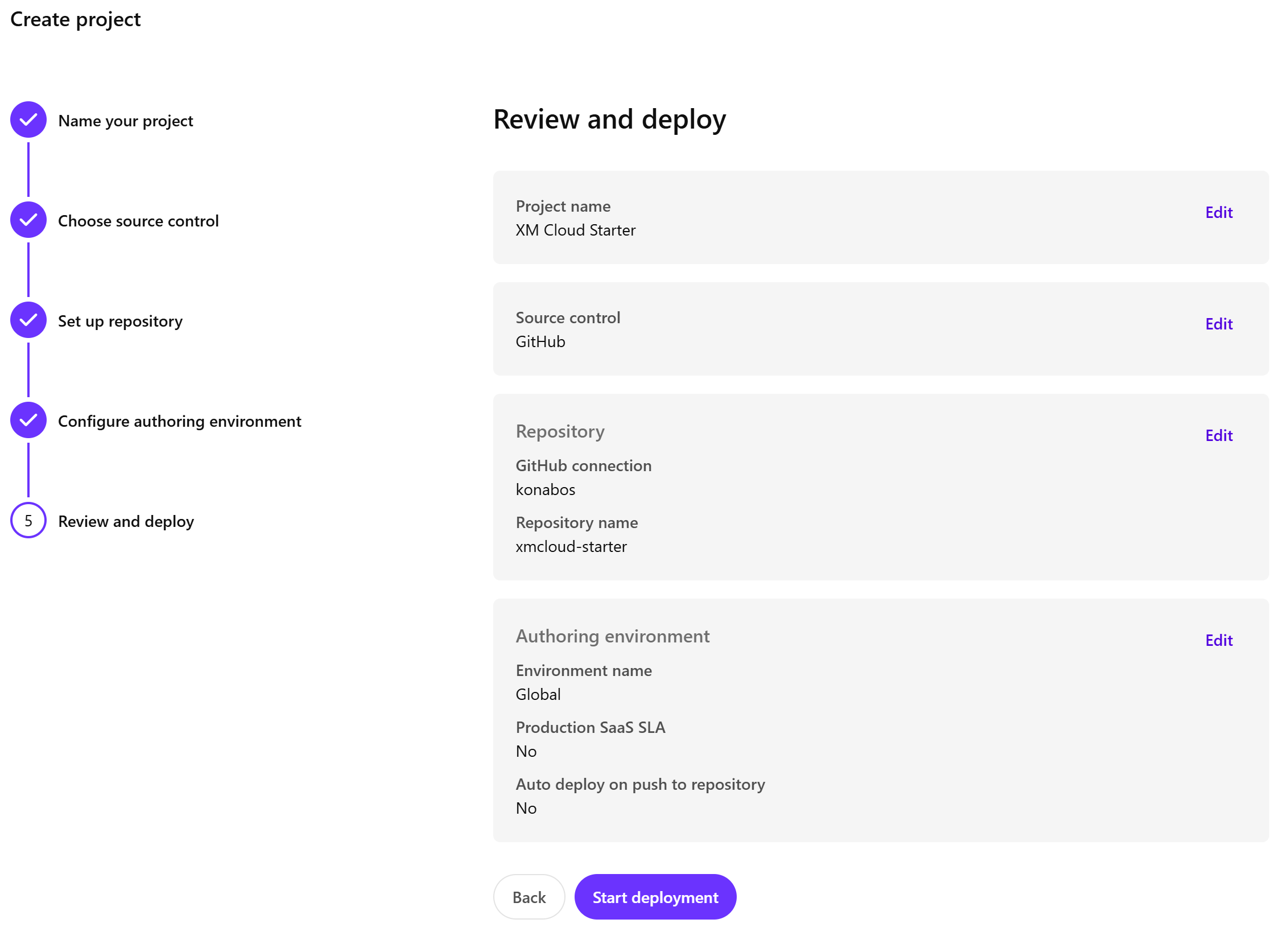Select the Review and deploy step label

tap(126, 522)
